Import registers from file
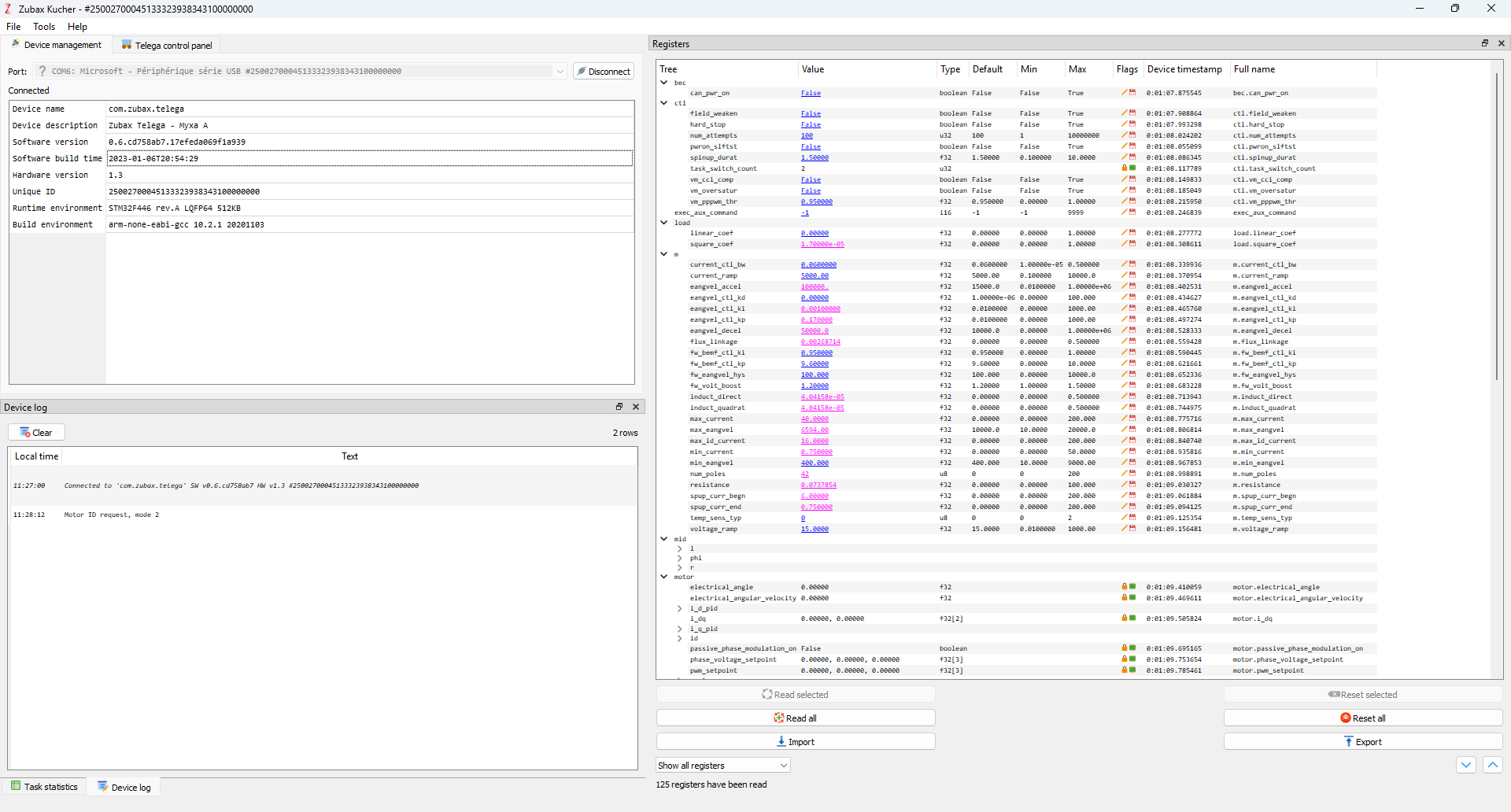1511x812 pixels. (796, 742)
